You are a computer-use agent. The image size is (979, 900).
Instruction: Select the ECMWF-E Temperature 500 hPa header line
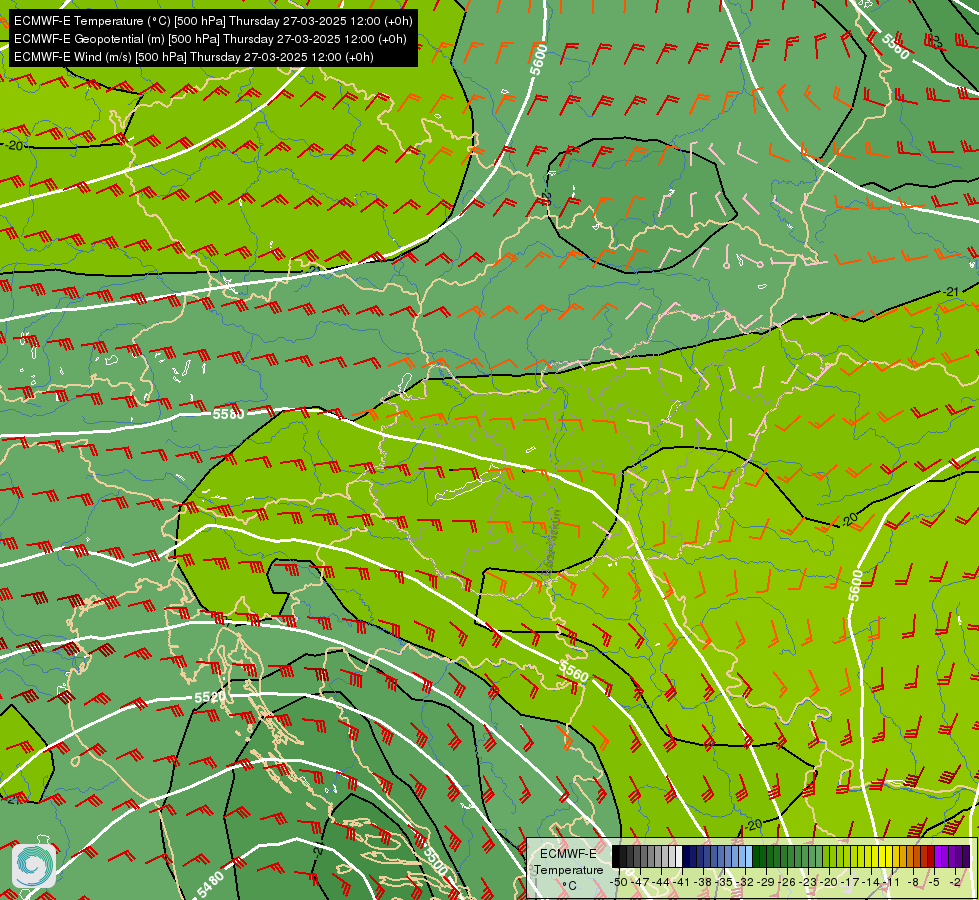(x=213, y=21)
